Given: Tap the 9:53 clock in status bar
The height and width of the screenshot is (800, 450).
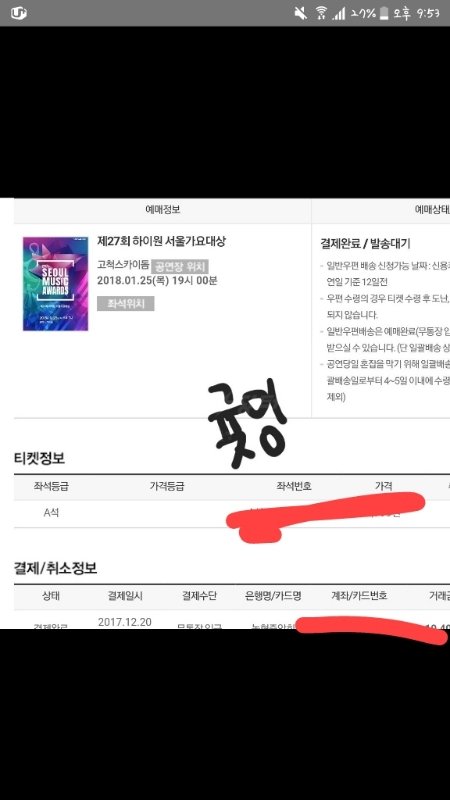Looking at the screenshot, I should 428,13.
